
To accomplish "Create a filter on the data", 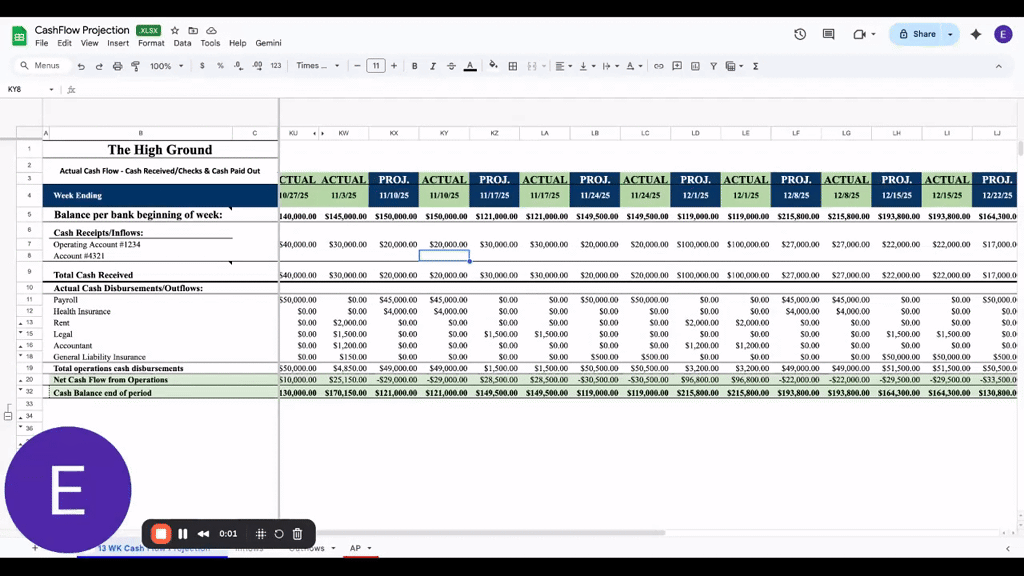I will [x=714, y=65].
